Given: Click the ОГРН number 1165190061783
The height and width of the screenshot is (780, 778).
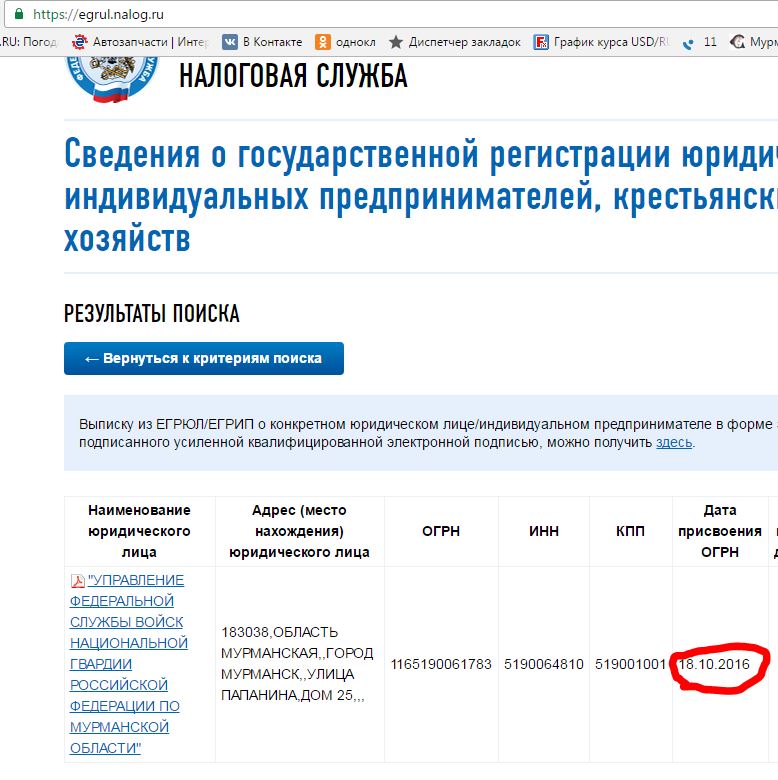Looking at the screenshot, I should pos(441,664).
